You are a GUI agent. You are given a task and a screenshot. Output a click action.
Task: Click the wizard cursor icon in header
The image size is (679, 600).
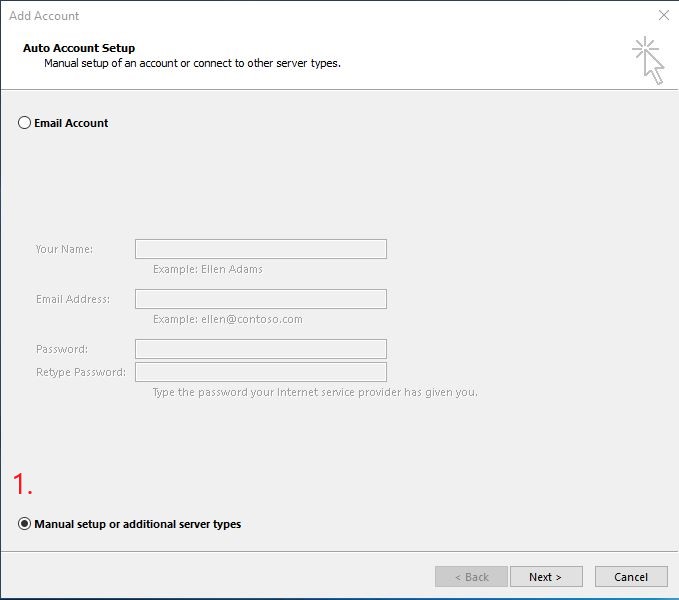[x=648, y=60]
